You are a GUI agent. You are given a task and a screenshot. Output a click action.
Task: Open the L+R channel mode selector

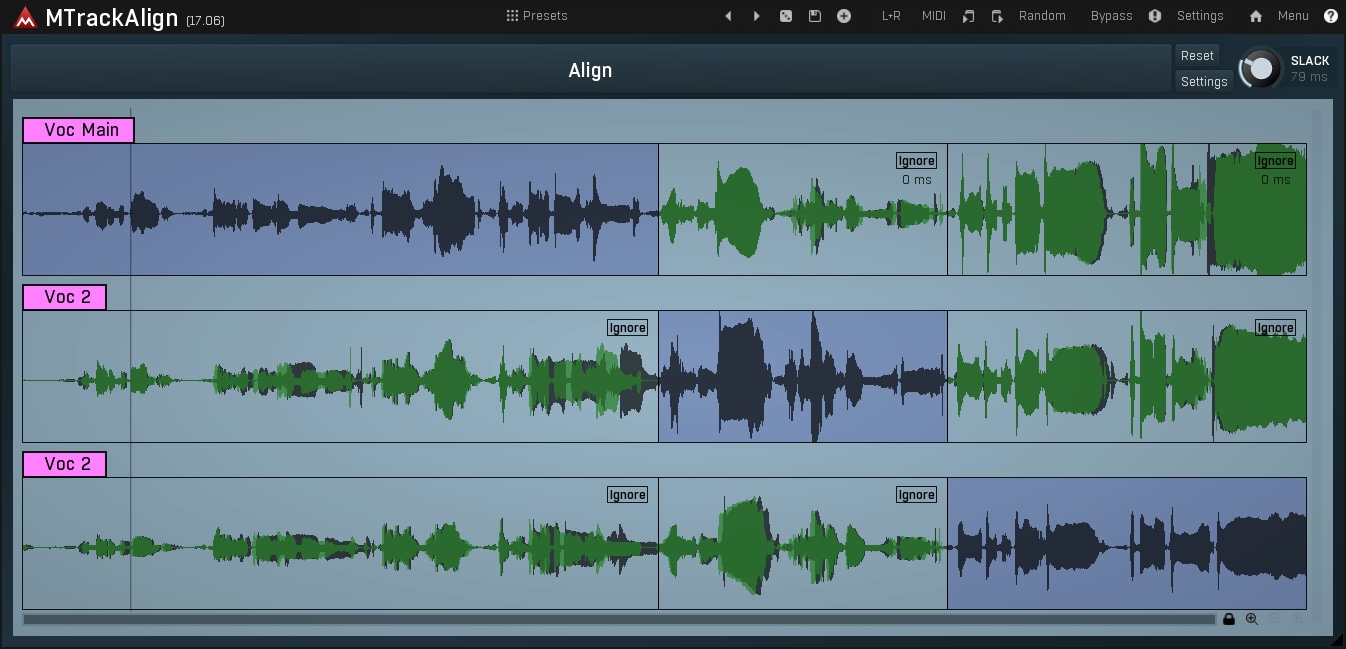[890, 16]
